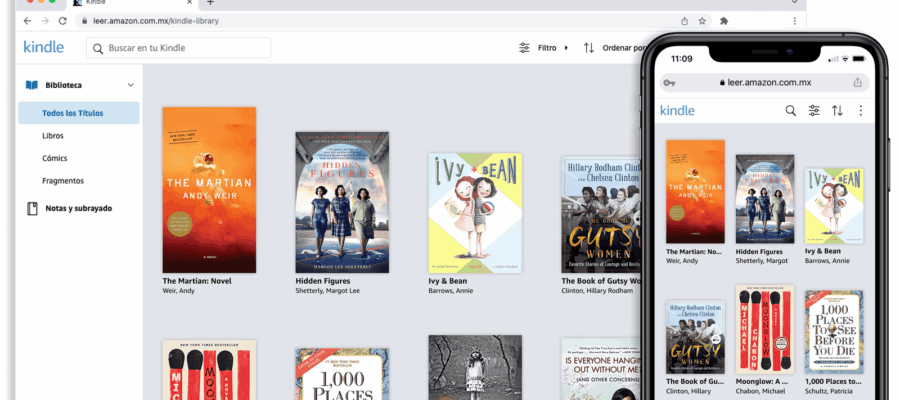Open the Ivy & Bean cover on desktop
900x400 pixels.
475,213
